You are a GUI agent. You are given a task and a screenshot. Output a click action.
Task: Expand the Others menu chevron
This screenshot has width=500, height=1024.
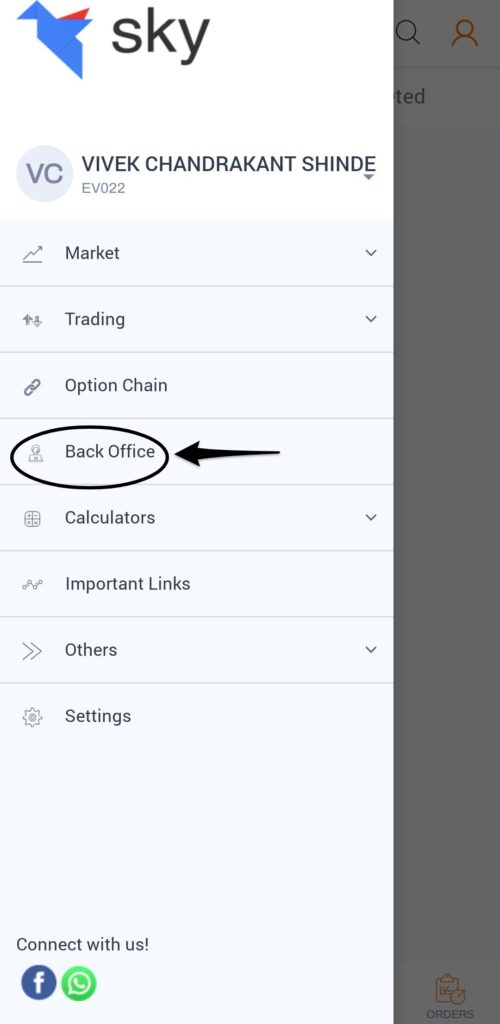click(x=371, y=649)
